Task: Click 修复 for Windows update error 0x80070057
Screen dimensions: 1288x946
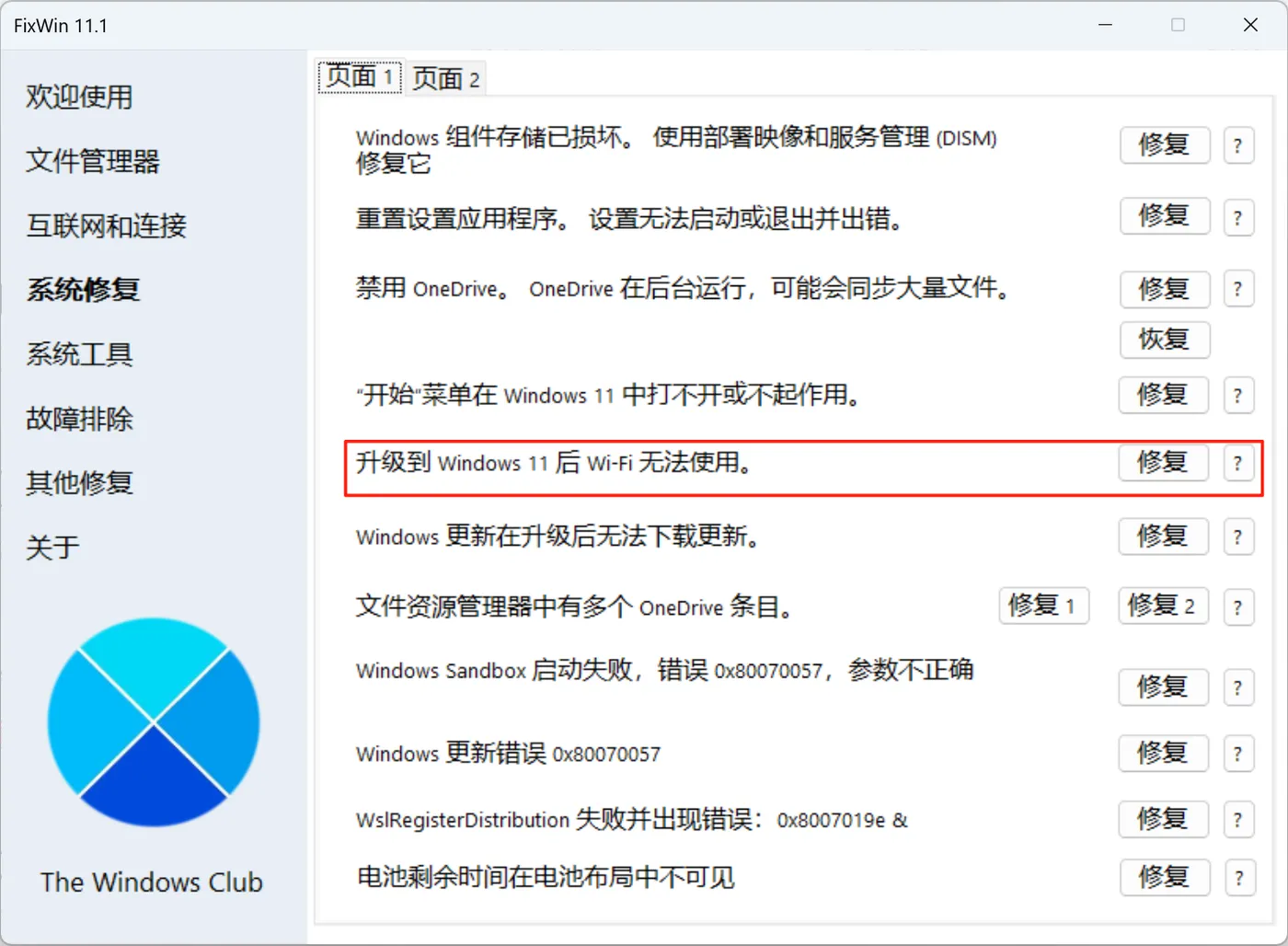Action: pos(1163,754)
